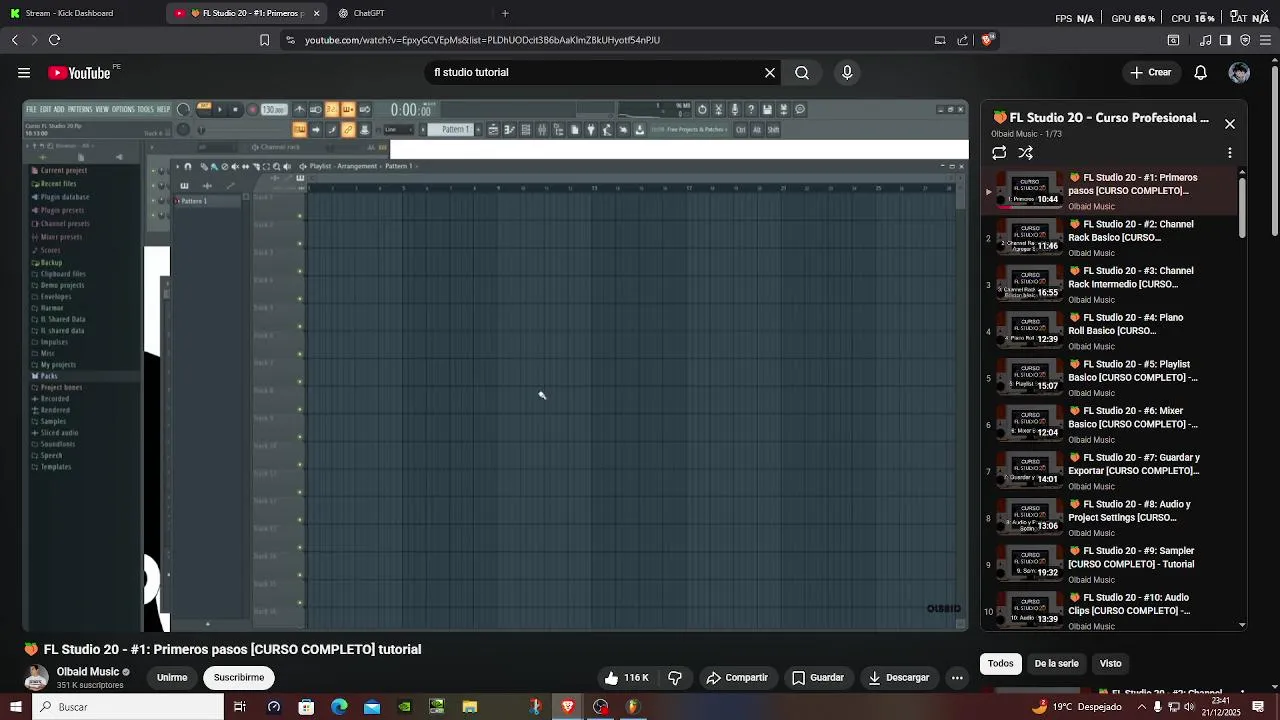Toggle playlist loop for this YouTube playlist

pyautogui.click(x=999, y=153)
